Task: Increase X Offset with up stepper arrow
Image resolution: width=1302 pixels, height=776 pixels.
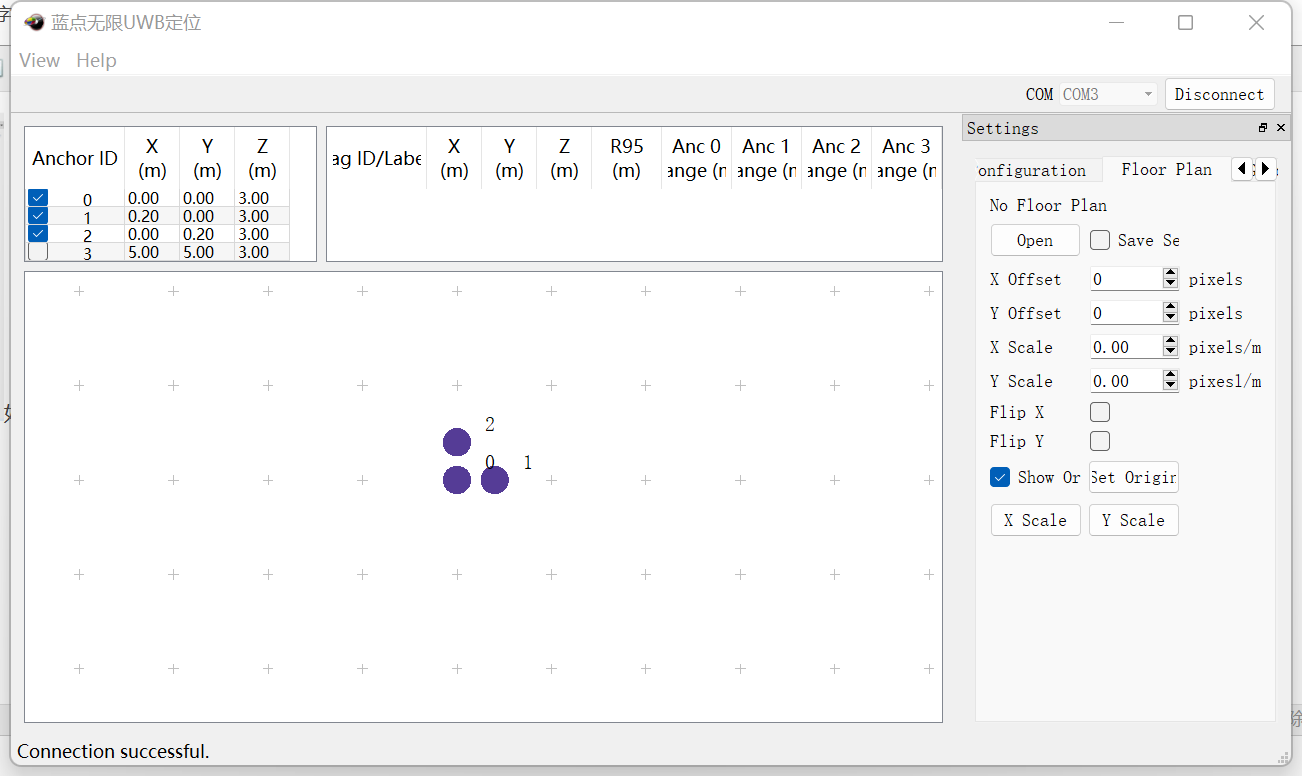Action: (1170, 274)
